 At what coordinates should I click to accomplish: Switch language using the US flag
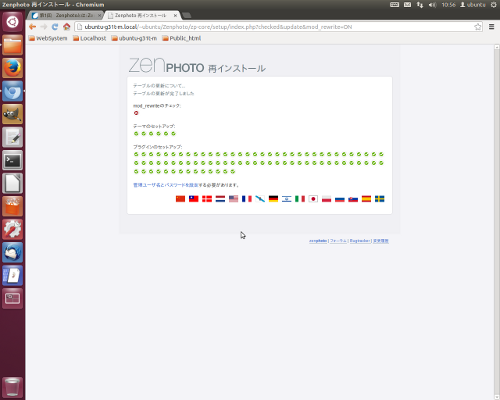click(234, 199)
